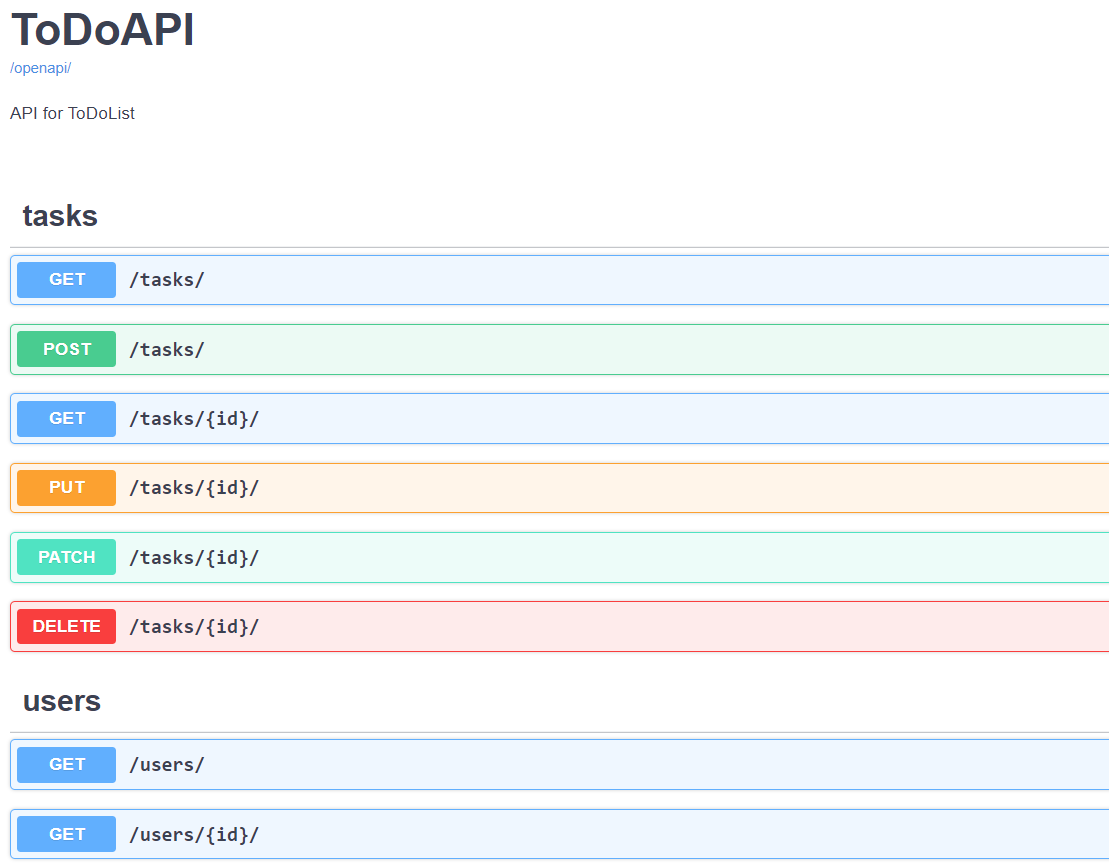Open the /openapi/ specification link
Image resolution: width=1109 pixels, height=864 pixels.
click(40, 68)
